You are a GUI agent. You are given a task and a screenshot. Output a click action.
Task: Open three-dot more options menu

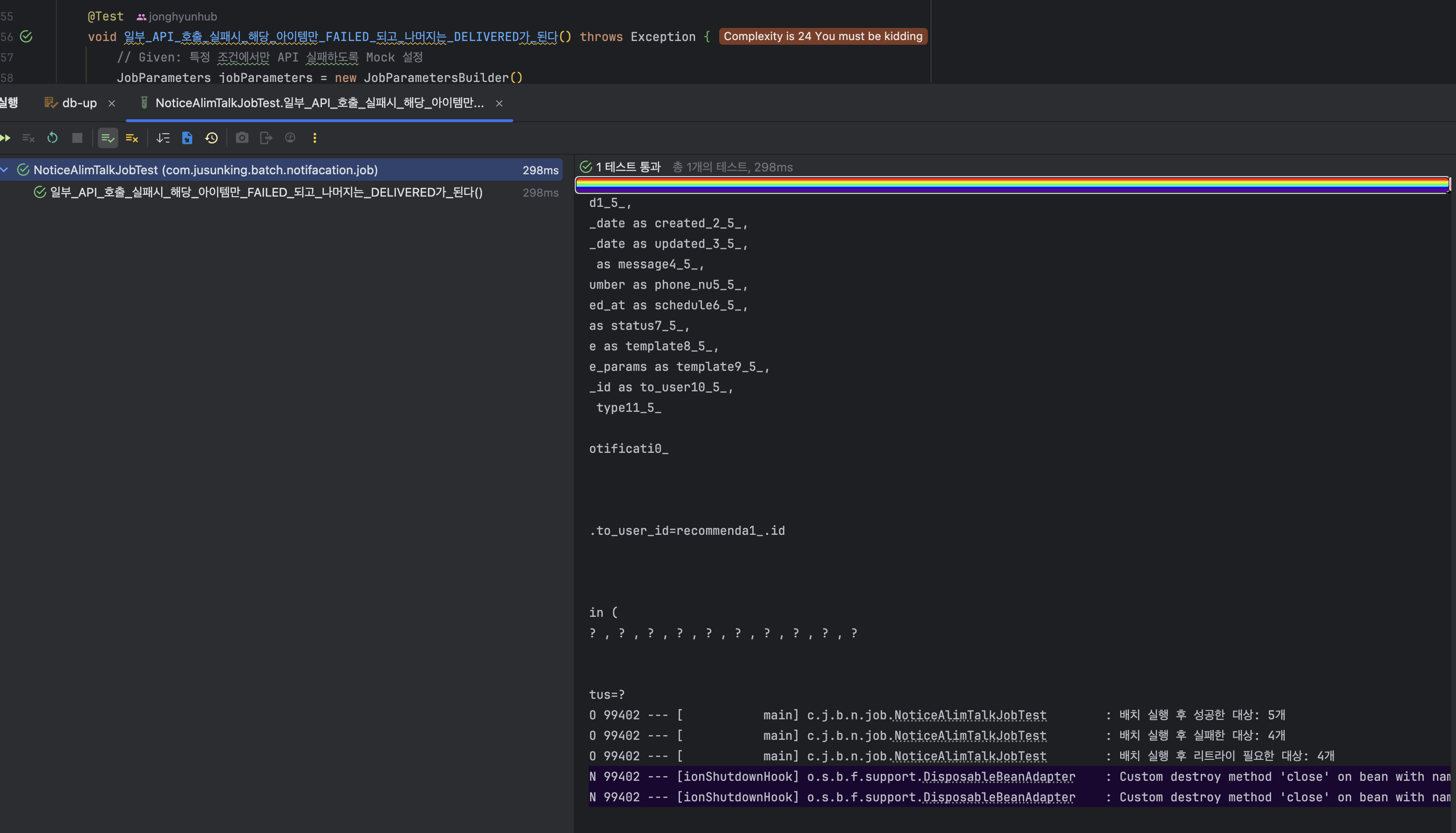pos(314,138)
